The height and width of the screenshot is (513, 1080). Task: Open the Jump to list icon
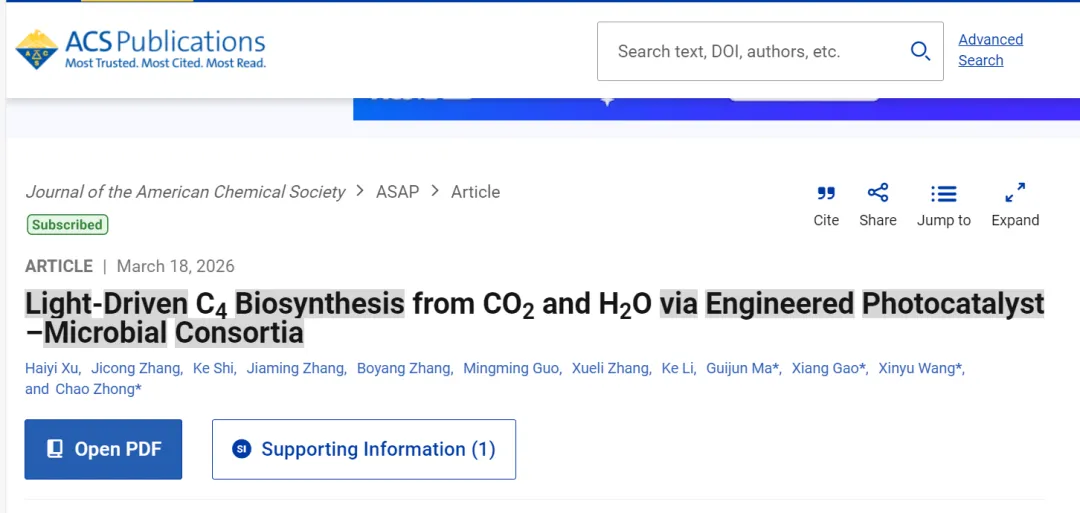coord(943,194)
